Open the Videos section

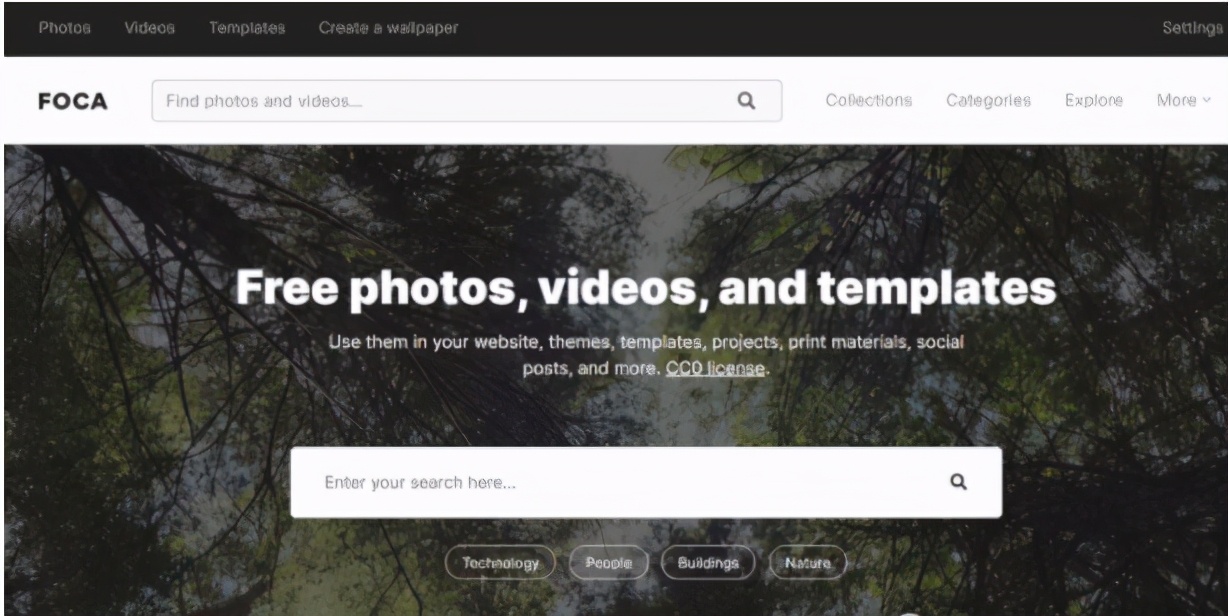click(x=150, y=28)
